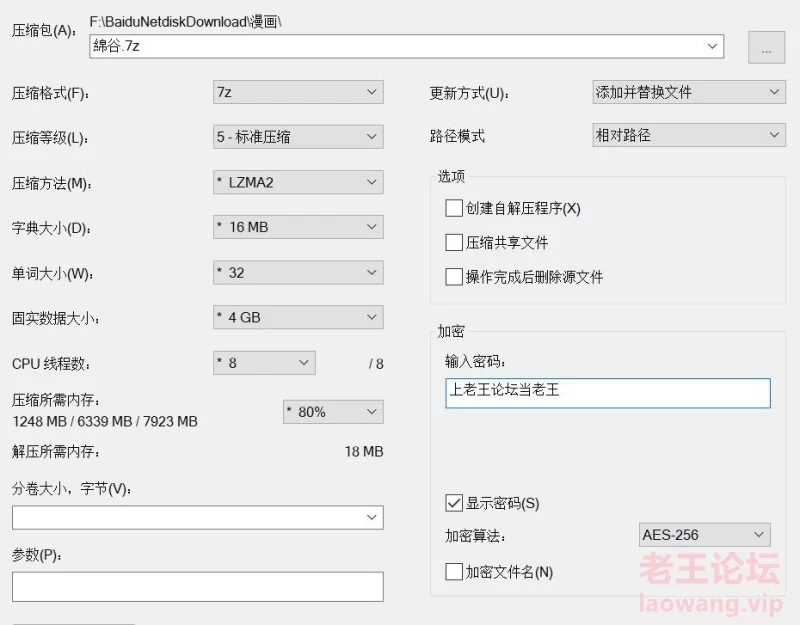Screen dimensions: 800x625
Task: Click the 选项 group title
Action: point(452,177)
